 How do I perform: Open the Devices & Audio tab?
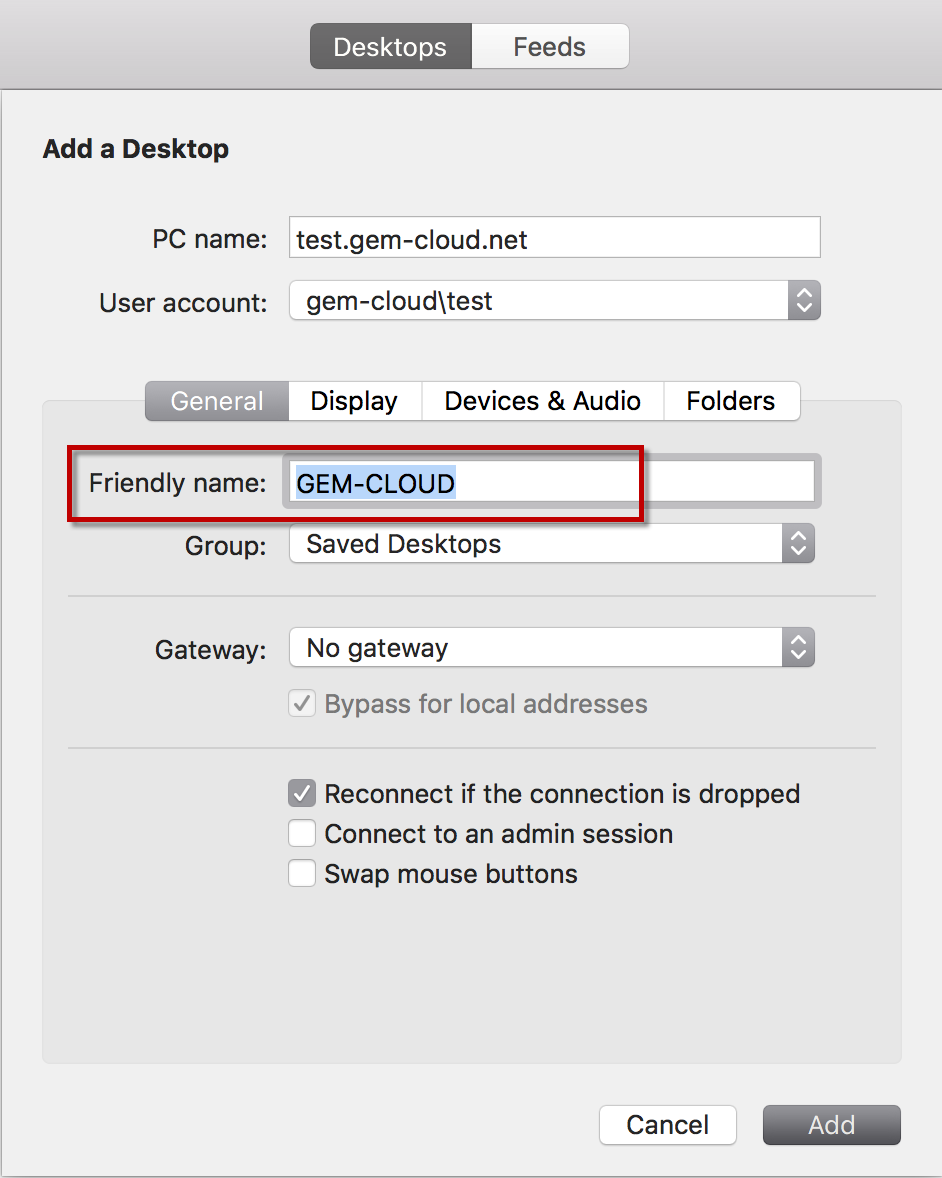(x=542, y=401)
